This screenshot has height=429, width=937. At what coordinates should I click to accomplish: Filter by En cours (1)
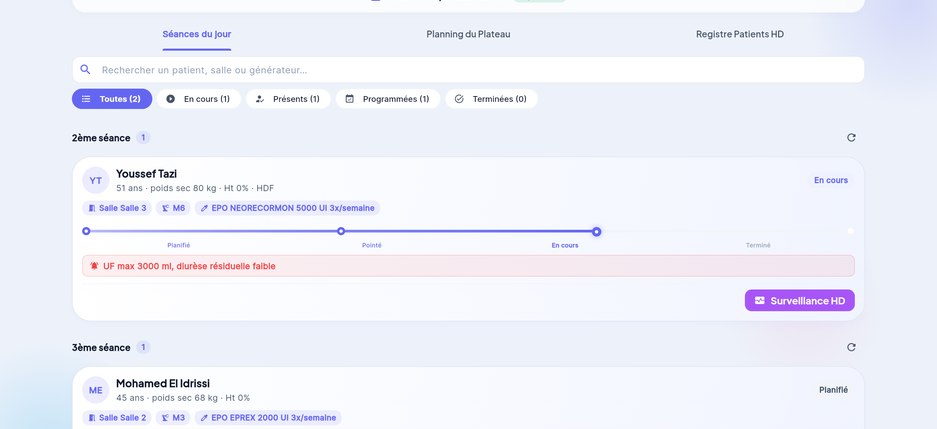tap(198, 99)
